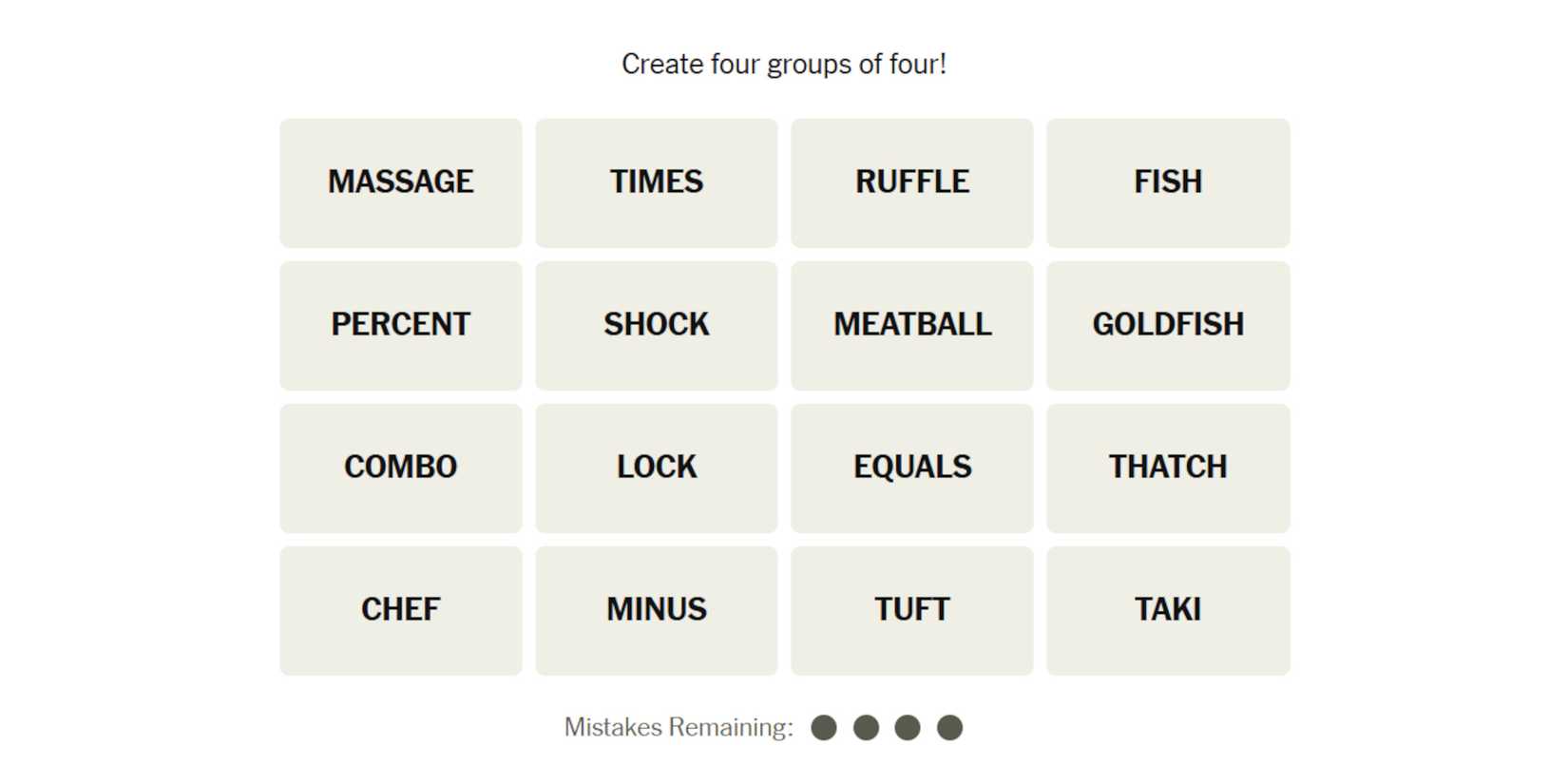Select the TIMES word tile
The height and width of the screenshot is (784, 1568).
656,182
